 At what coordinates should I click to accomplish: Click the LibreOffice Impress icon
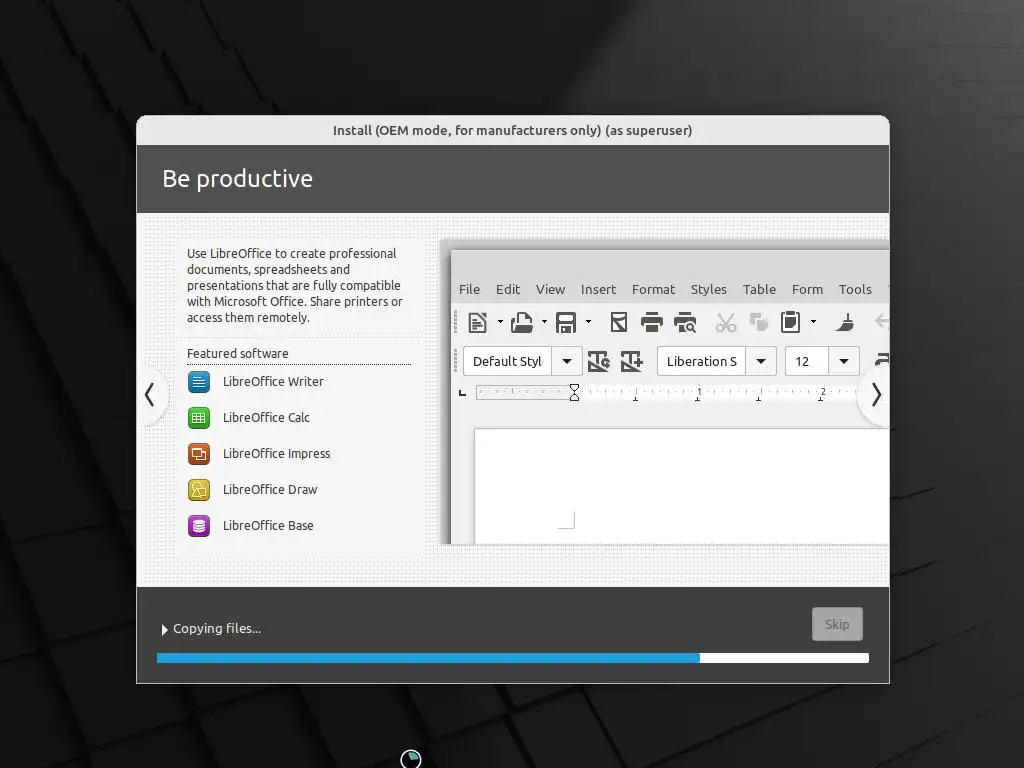(x=199, y=453)
